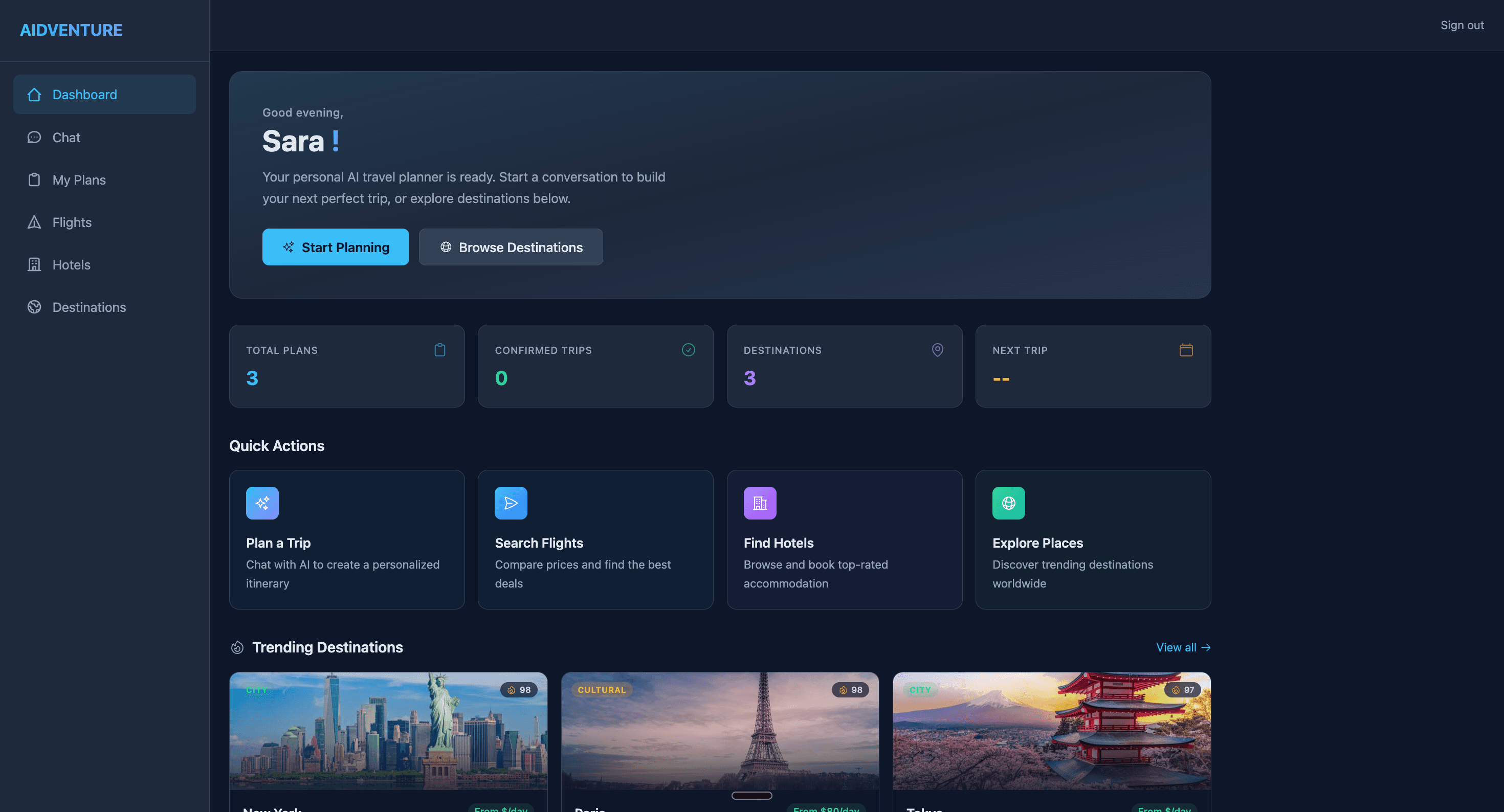The image size is (1504, 812).
Task: Open the Find Hotels quick action
Action: tap(844, 540)
